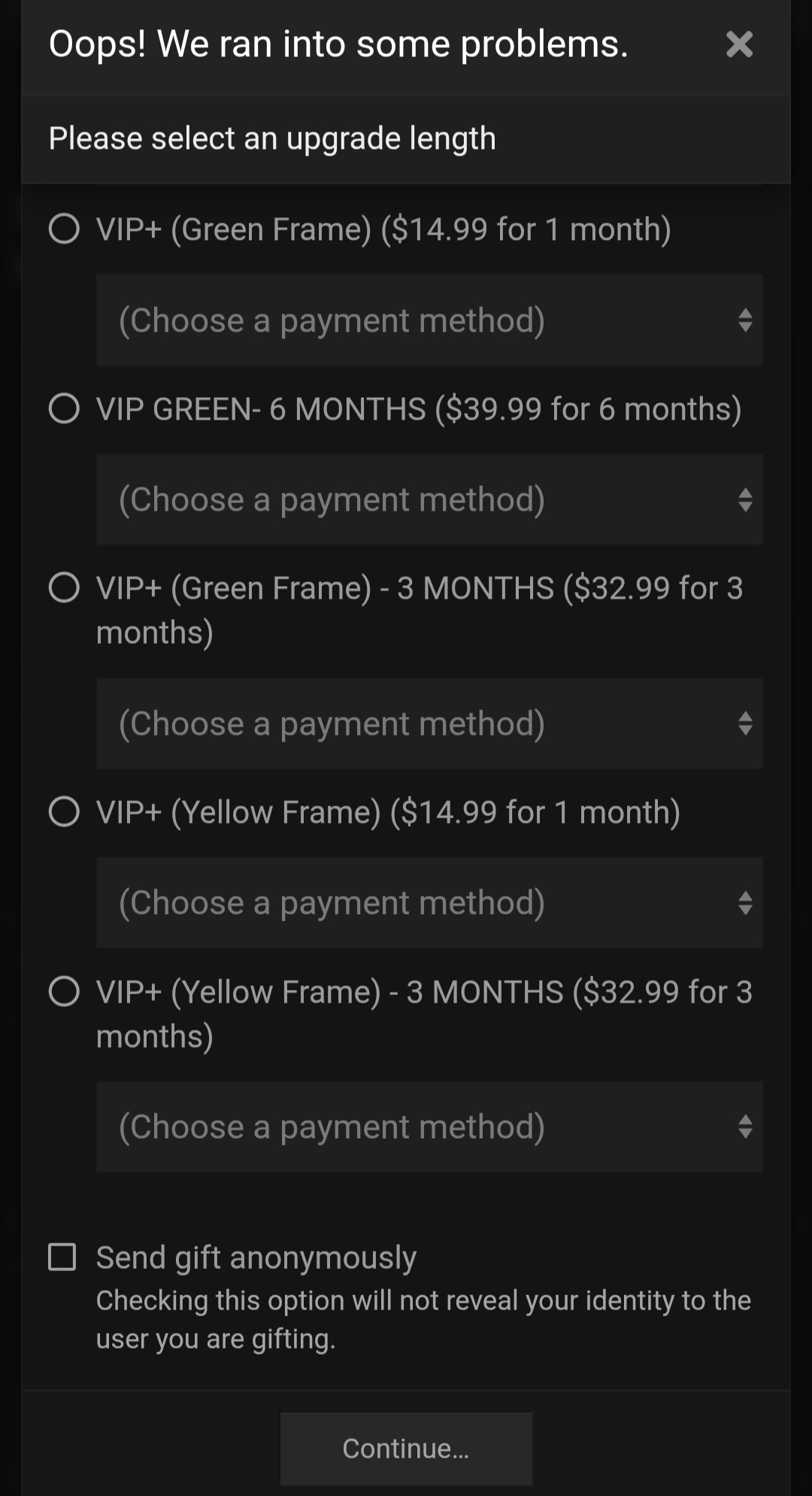
Task: Click dropdown arrows icon on VIP GREEN 6 months selector
Action: pos(745,499)
